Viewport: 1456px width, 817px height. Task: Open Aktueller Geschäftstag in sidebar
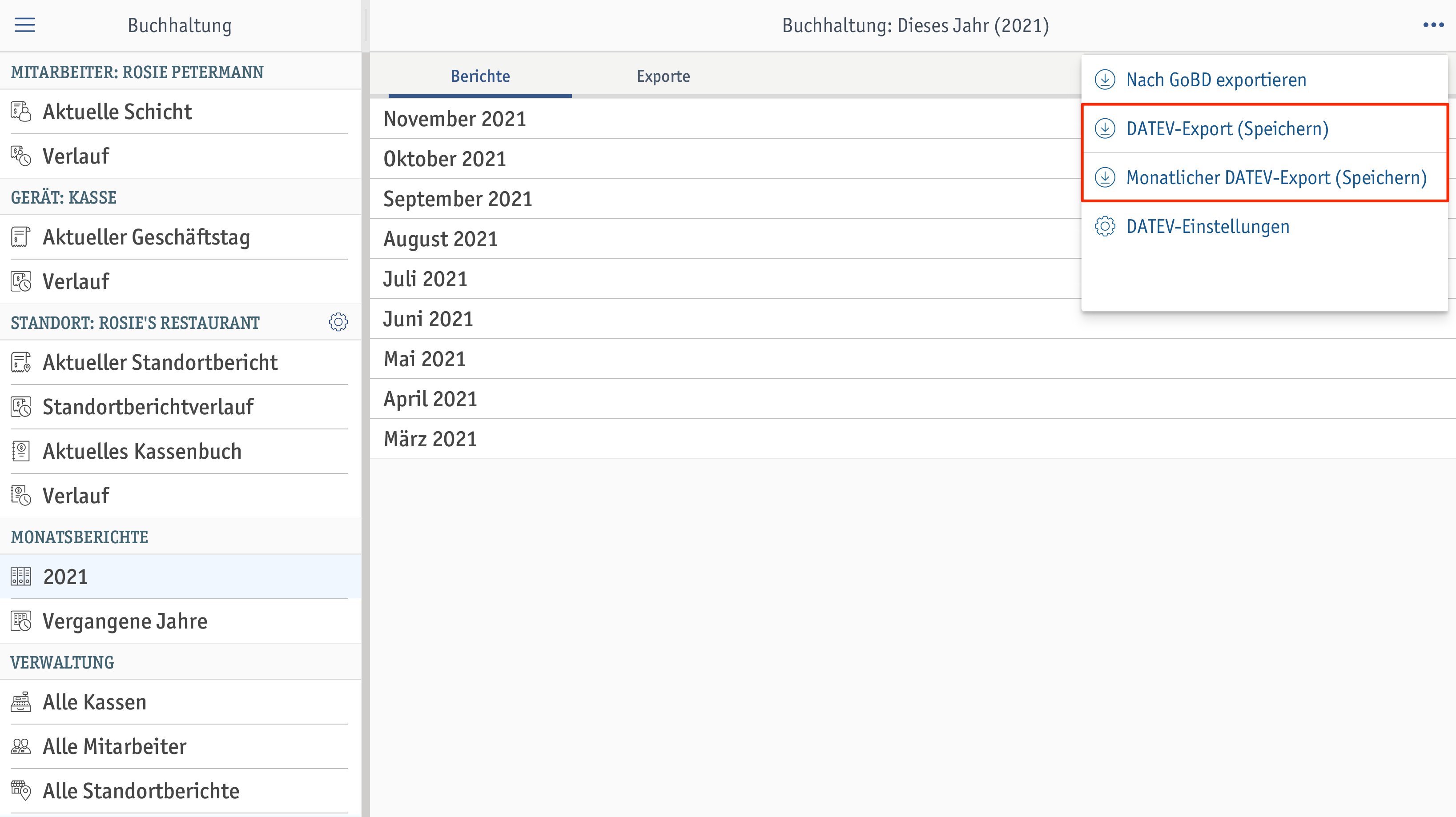(180, 237)
